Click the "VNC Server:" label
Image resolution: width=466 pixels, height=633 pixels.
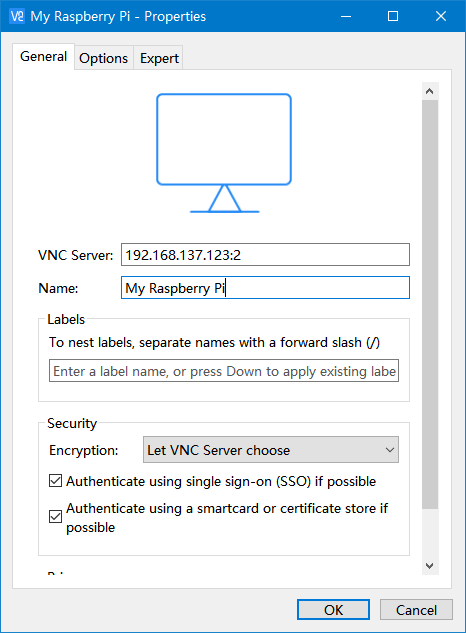click(x=76, y=255)
